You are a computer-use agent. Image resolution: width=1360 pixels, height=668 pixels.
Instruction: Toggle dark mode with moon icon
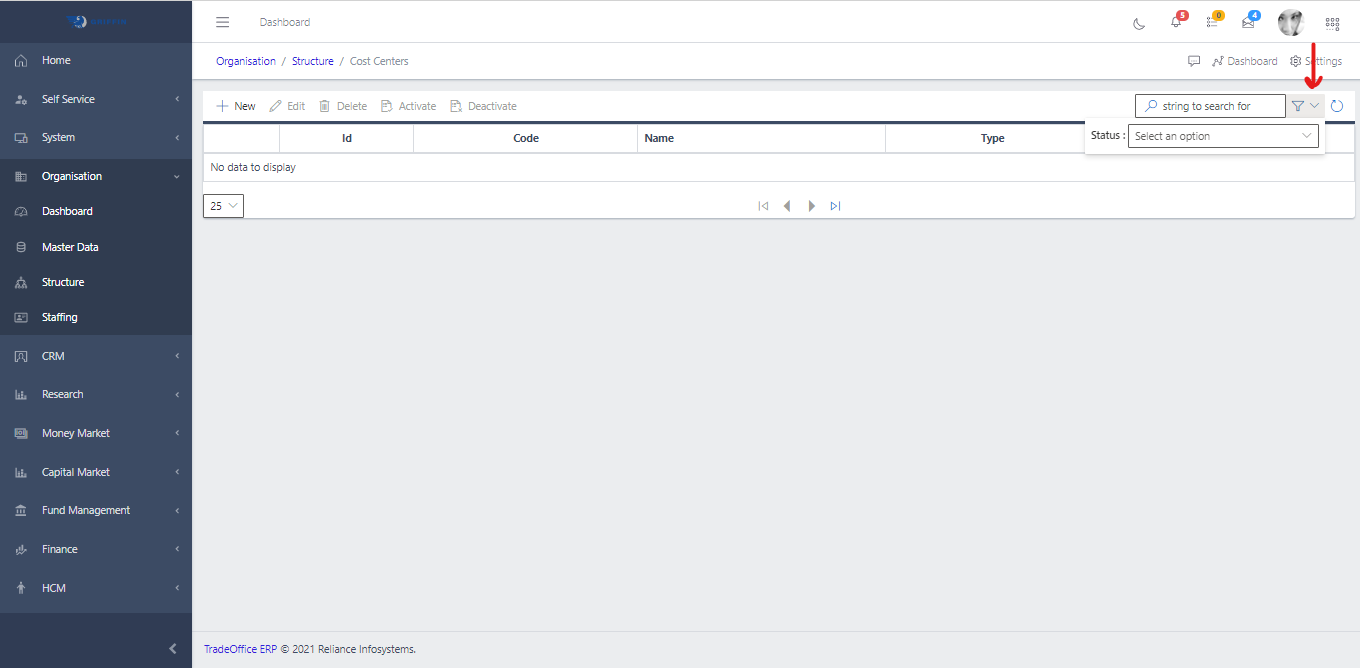point(1139,23)
